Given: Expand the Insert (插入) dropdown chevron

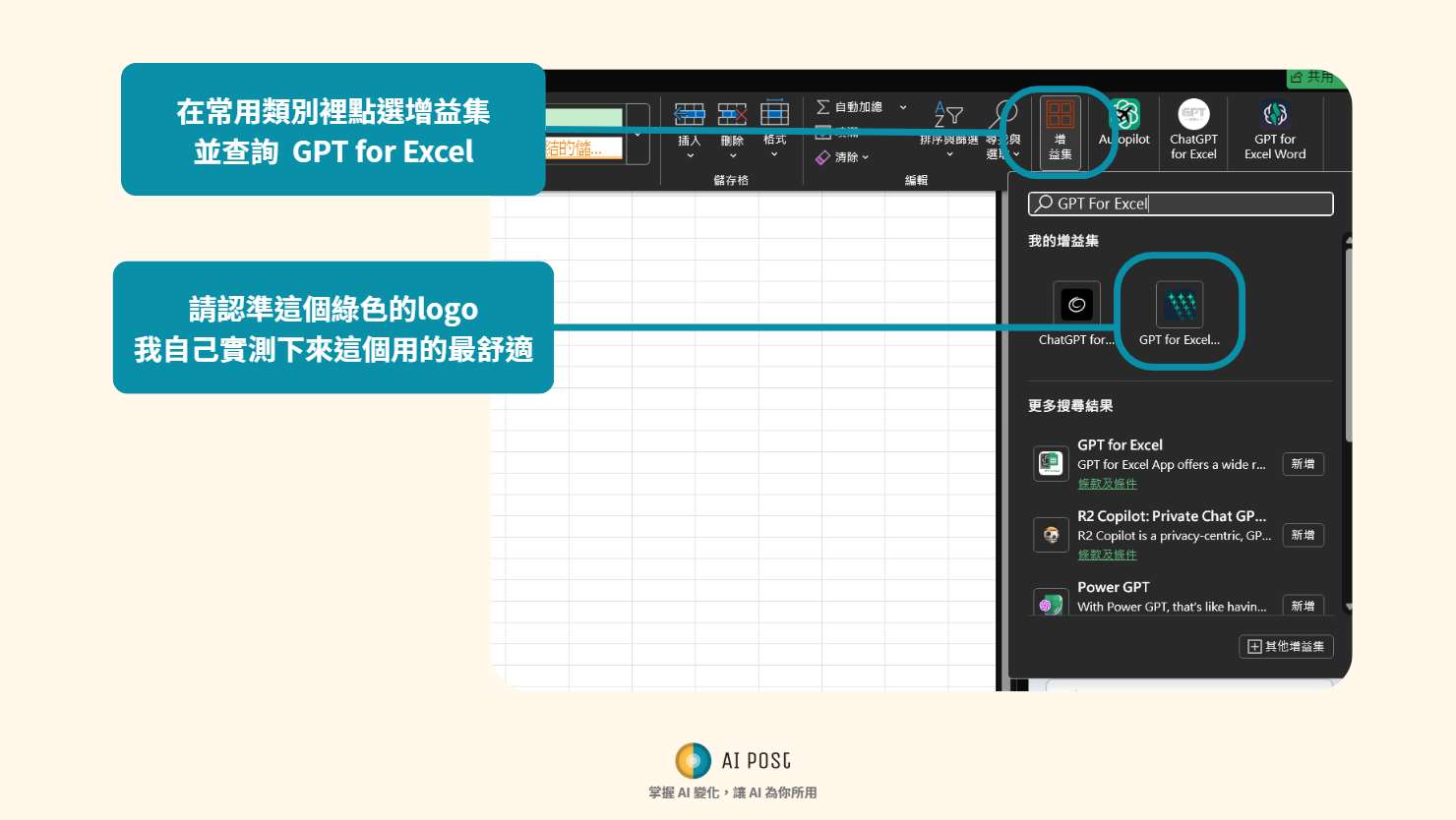Looking at the screenshot, I should tap(690, 155).
